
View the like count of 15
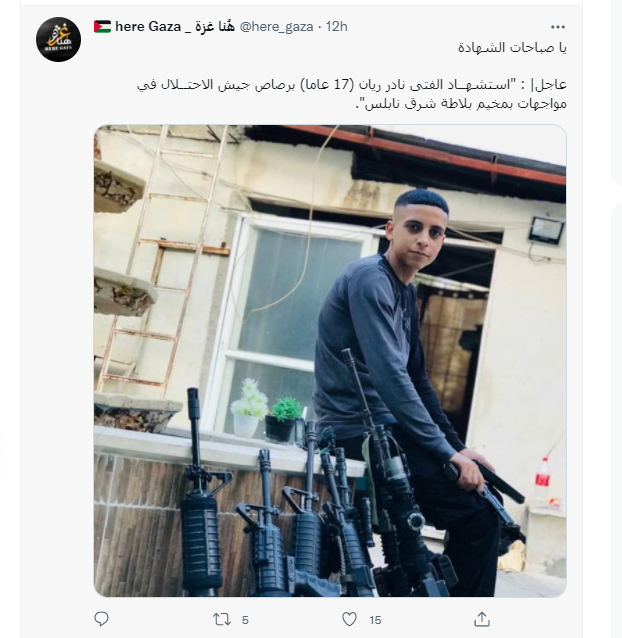coord(375,620)
